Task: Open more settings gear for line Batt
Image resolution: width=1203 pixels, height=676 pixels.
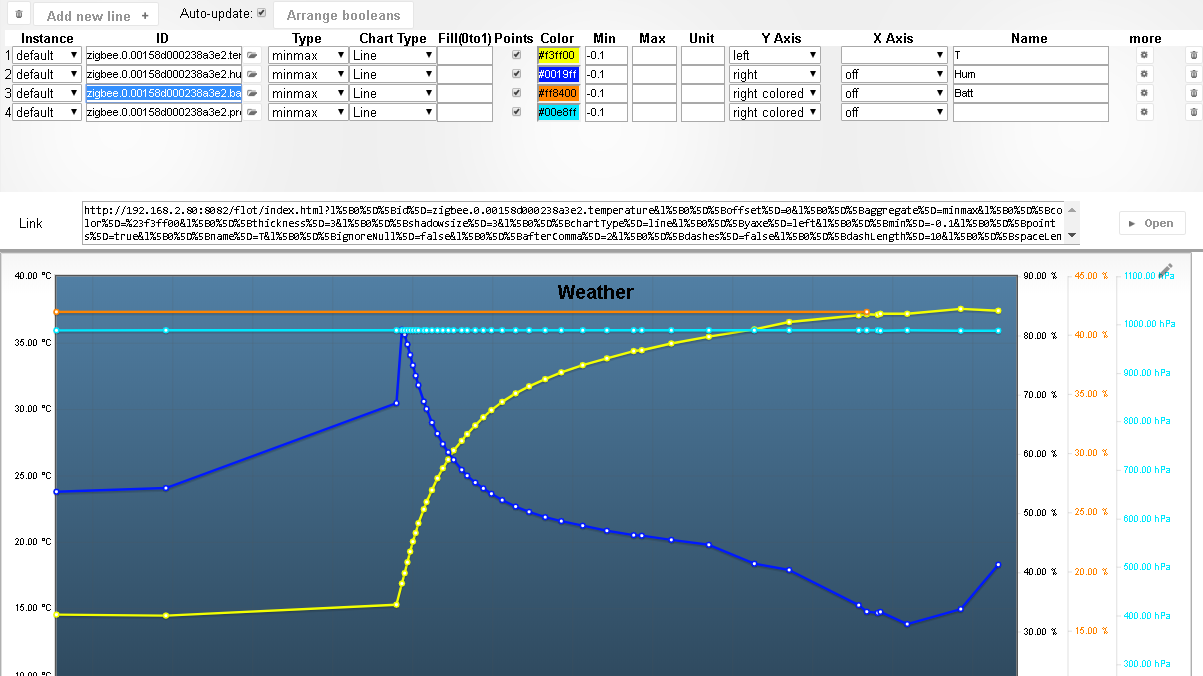Action: click(x=1145, y=93)
